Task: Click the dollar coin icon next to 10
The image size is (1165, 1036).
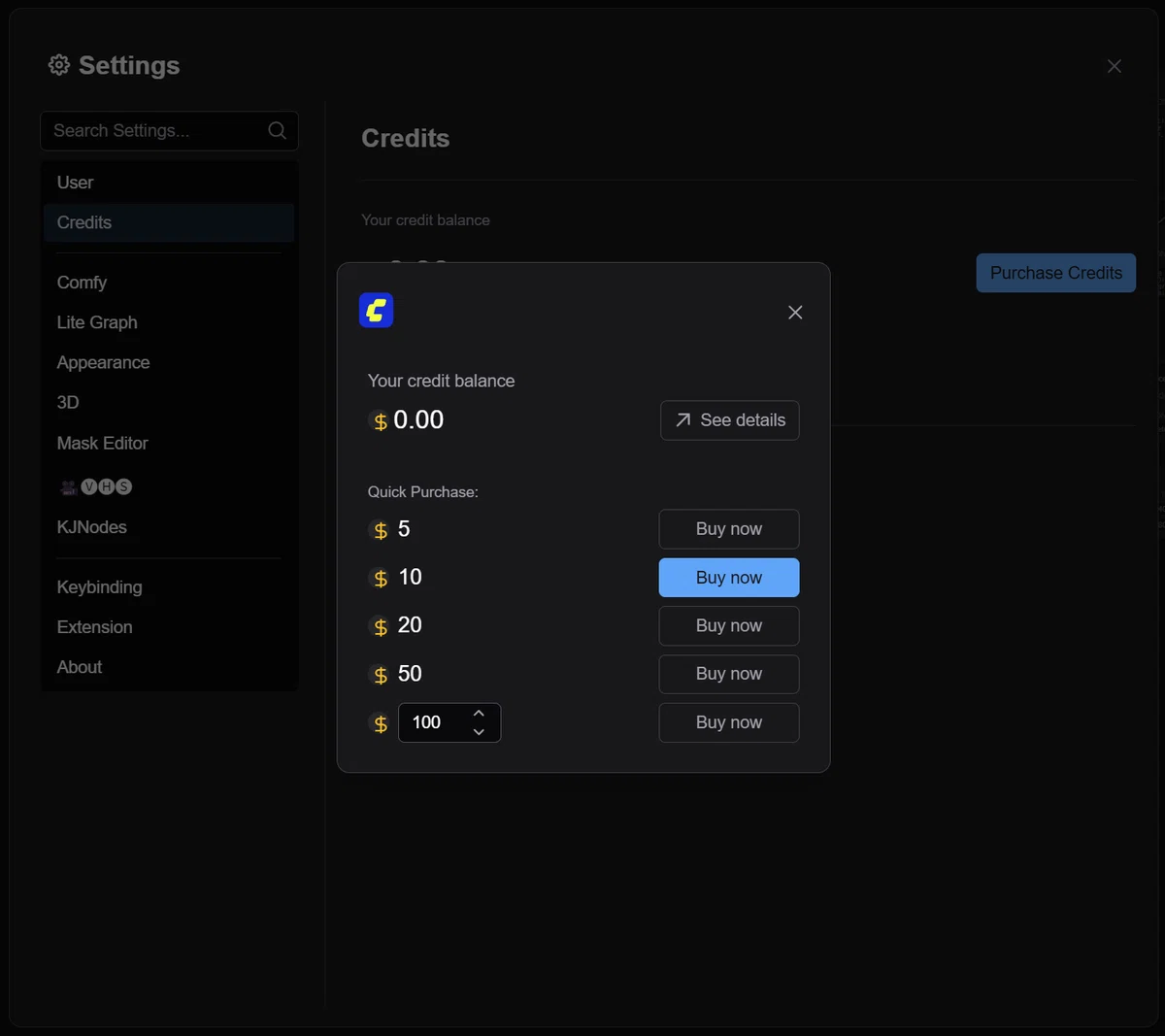Action: tap(381, 579)
